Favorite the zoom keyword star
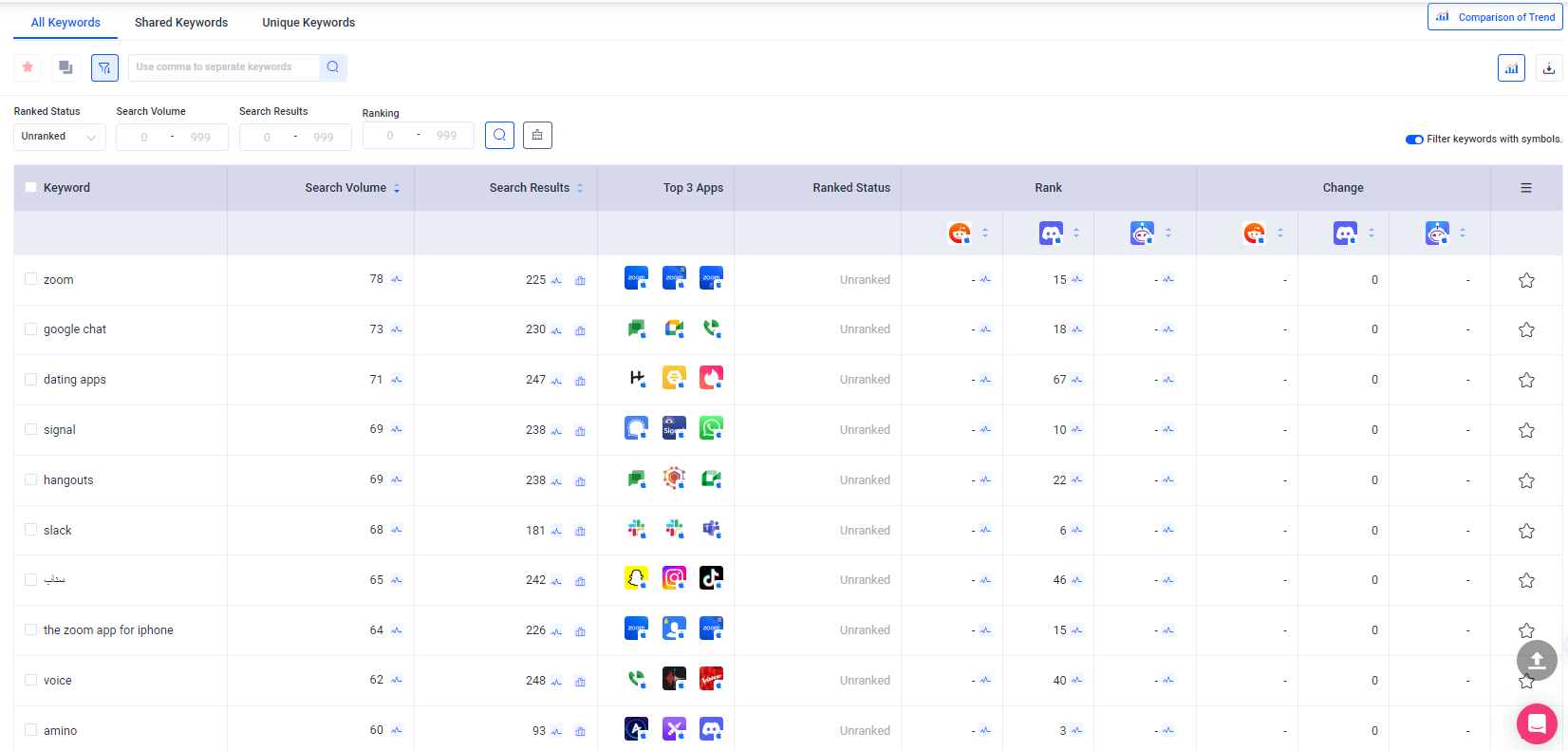 (1526, 280)
